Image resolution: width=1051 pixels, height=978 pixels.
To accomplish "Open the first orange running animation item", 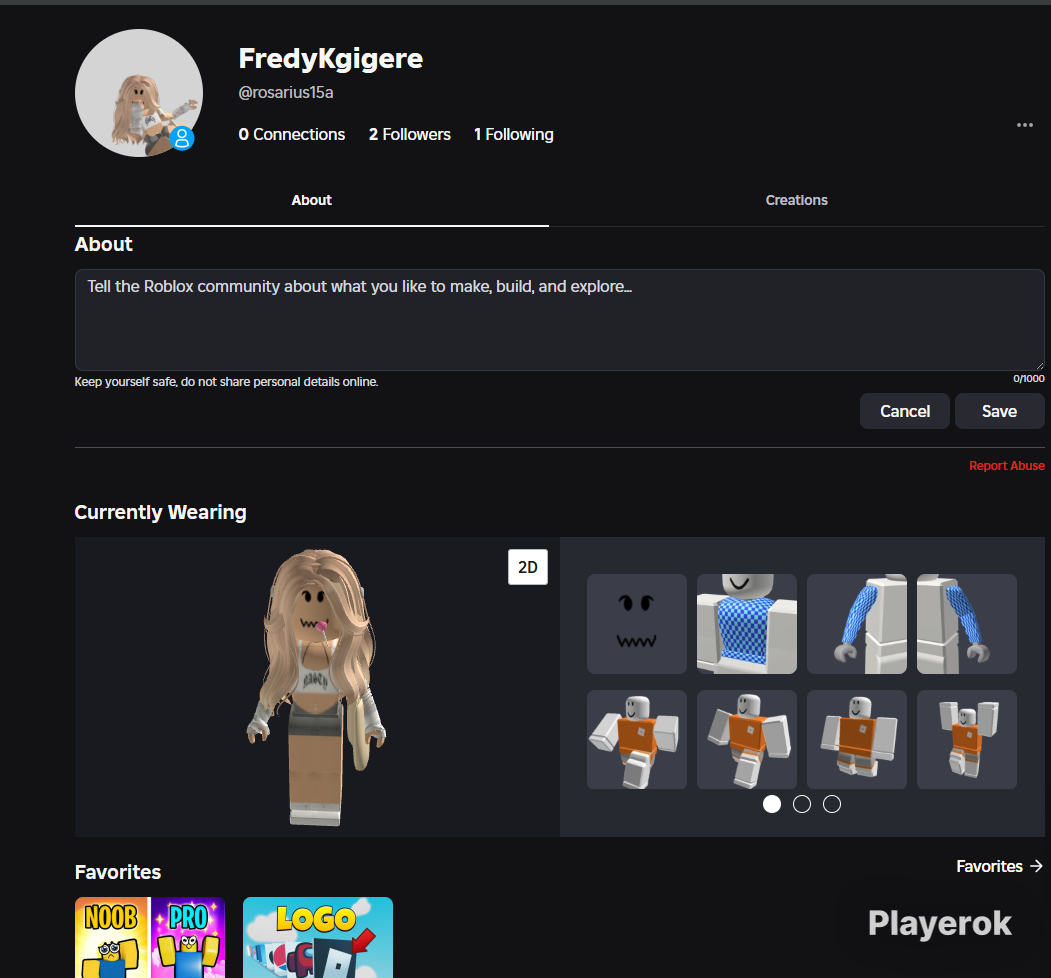I will [637, 739].
